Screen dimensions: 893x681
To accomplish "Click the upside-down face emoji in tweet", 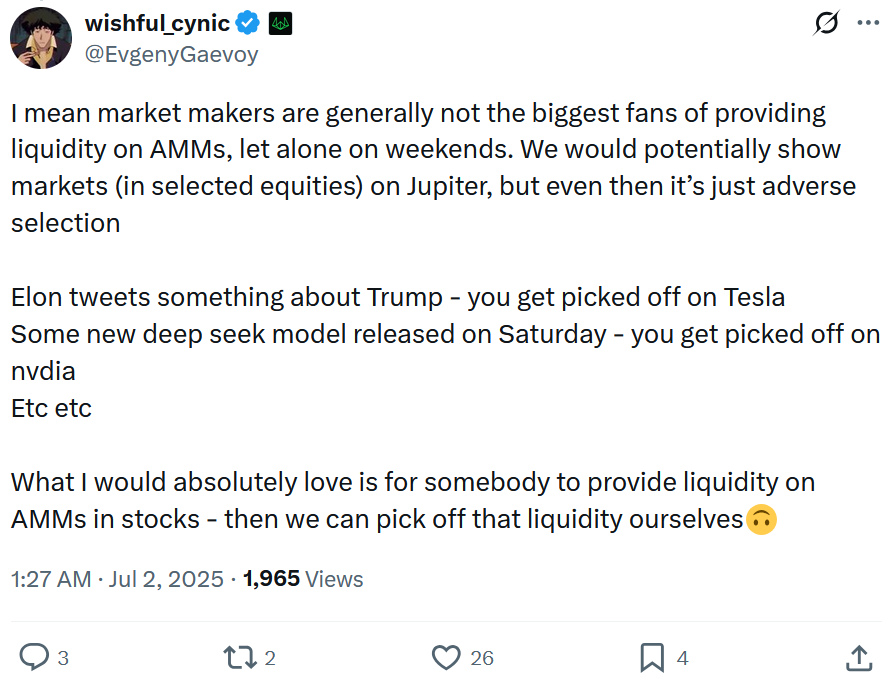I will (759, 519).
